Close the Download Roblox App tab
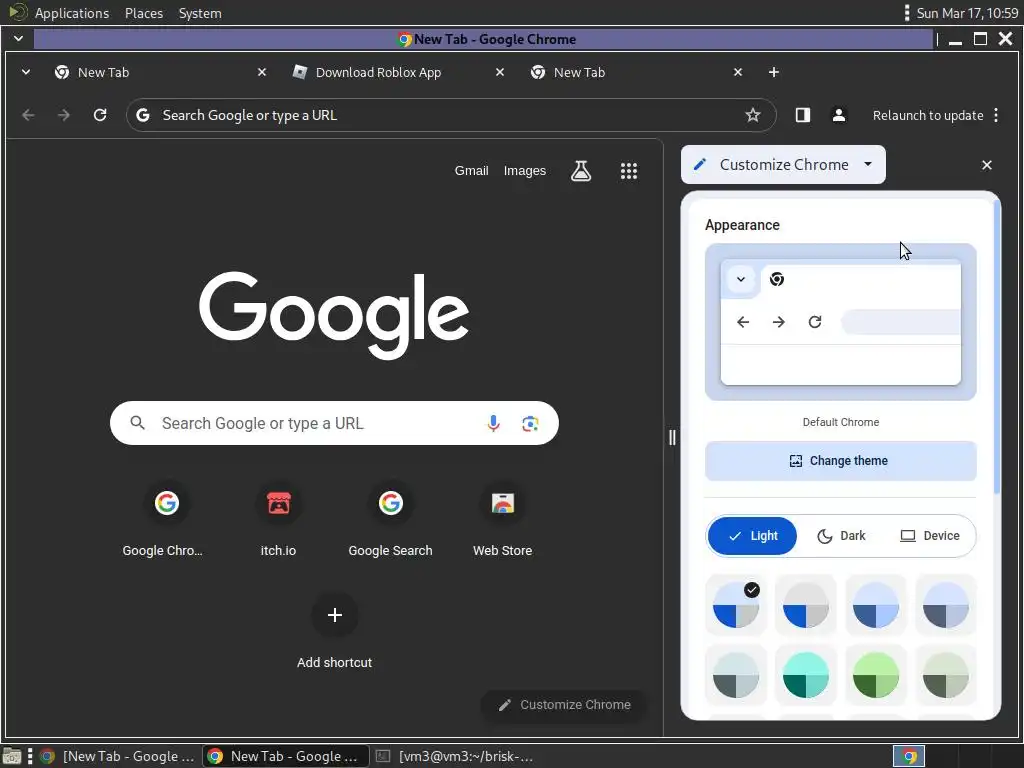The height and width of the screenshot is (768, 1024). 500,72
